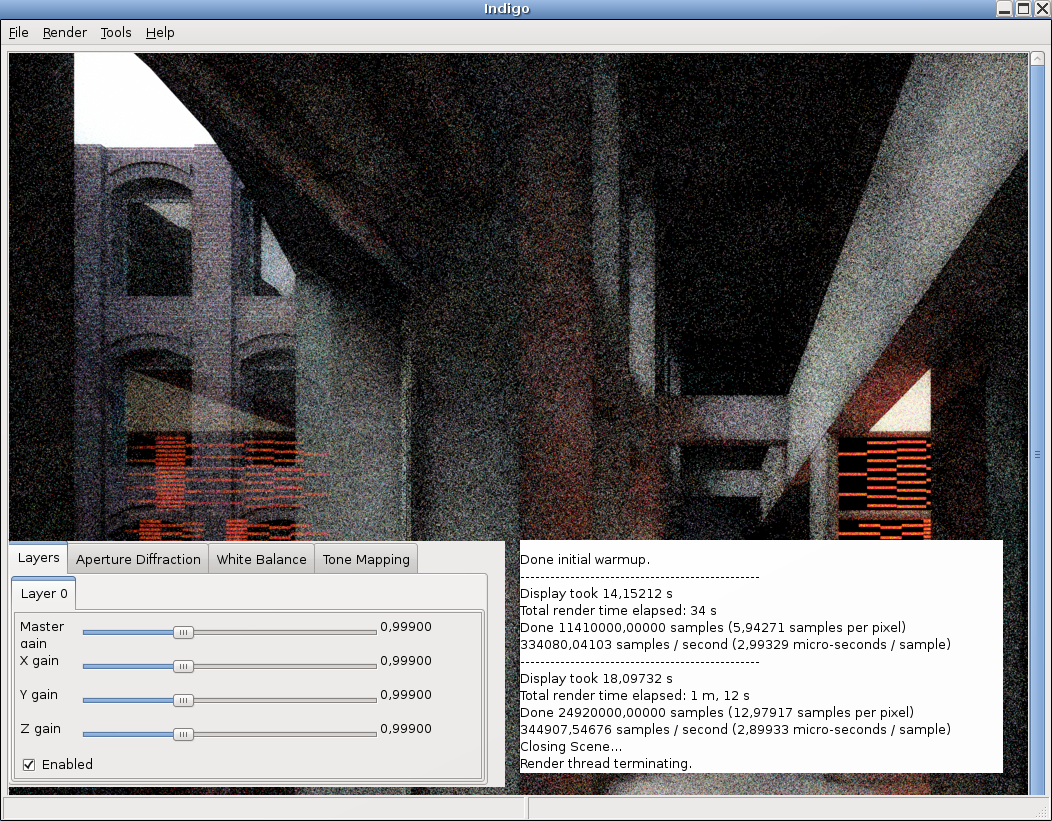Screen dimensions: 1052x821
Task: Click the Y gain slider handle
Action: [x=182, y=700]
